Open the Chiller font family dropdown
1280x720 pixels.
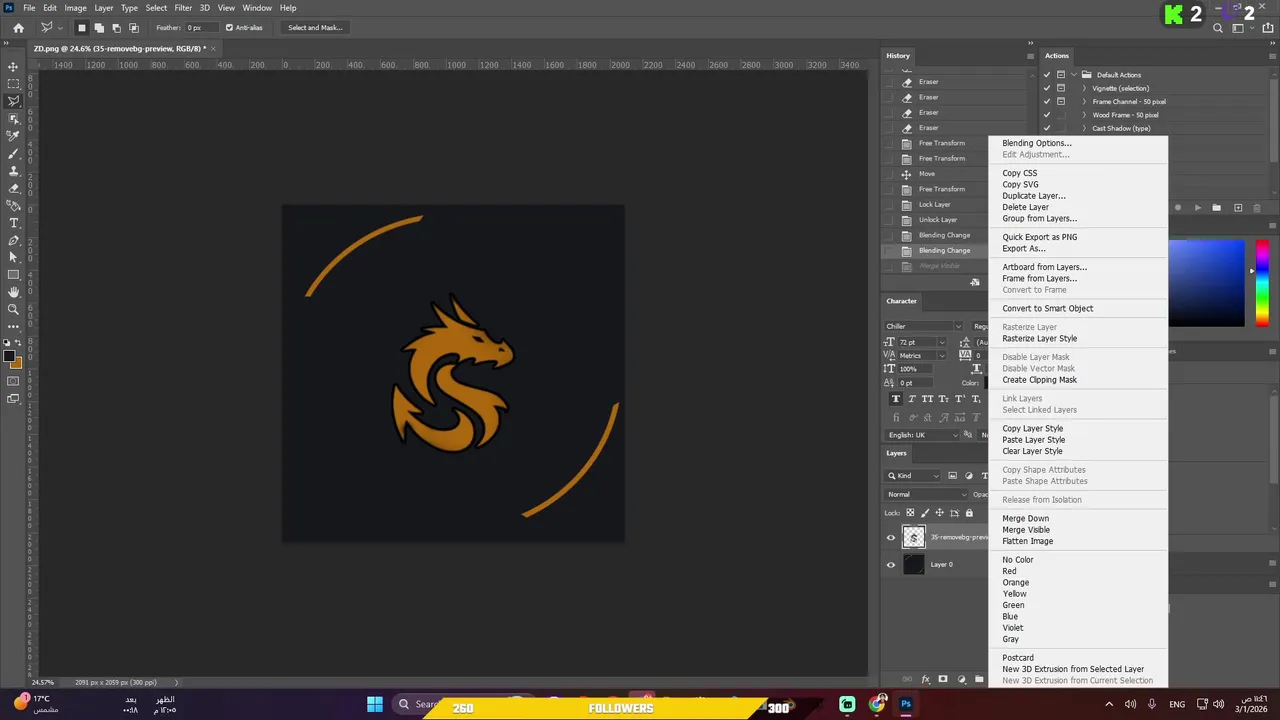tap(958, 326)
